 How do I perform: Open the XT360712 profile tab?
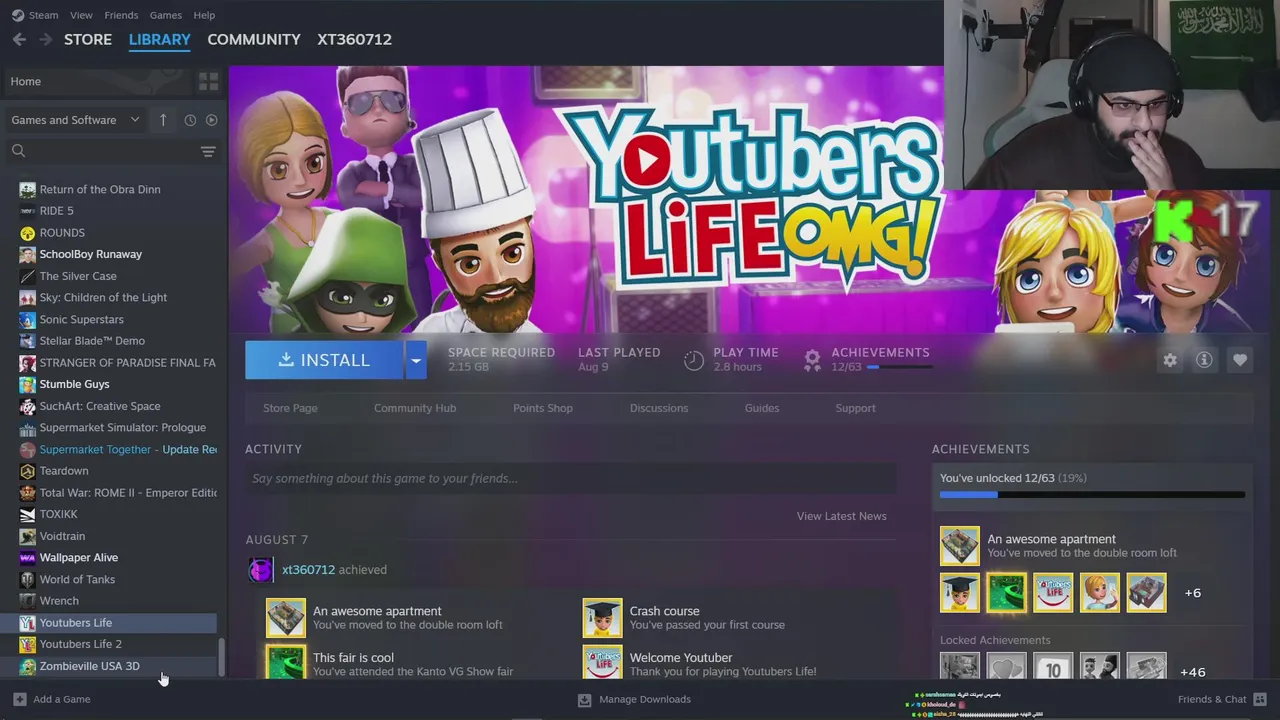click(x=354, y=39)
